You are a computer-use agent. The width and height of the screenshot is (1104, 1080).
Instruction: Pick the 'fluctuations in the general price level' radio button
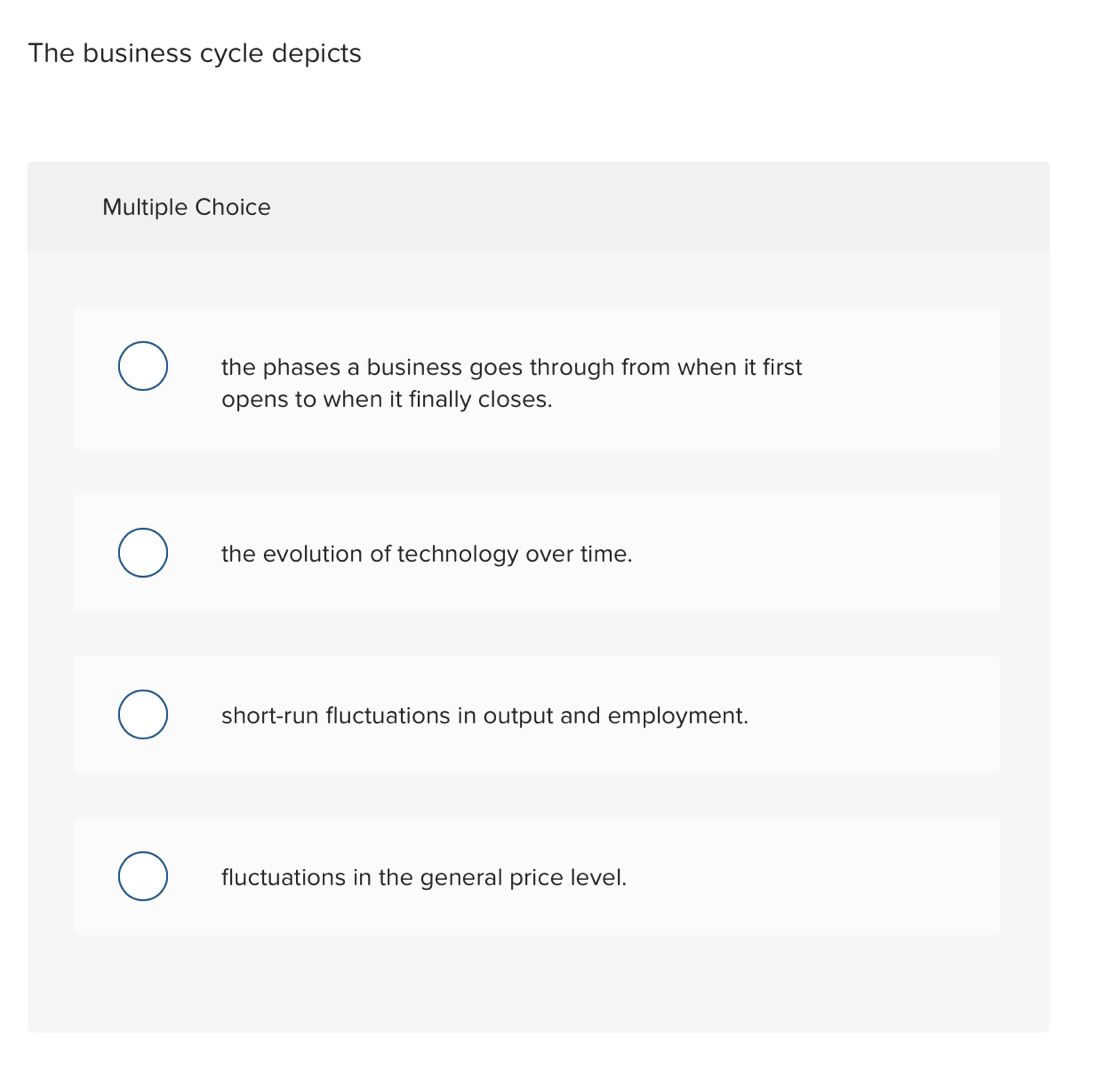[x=143, y=876]
